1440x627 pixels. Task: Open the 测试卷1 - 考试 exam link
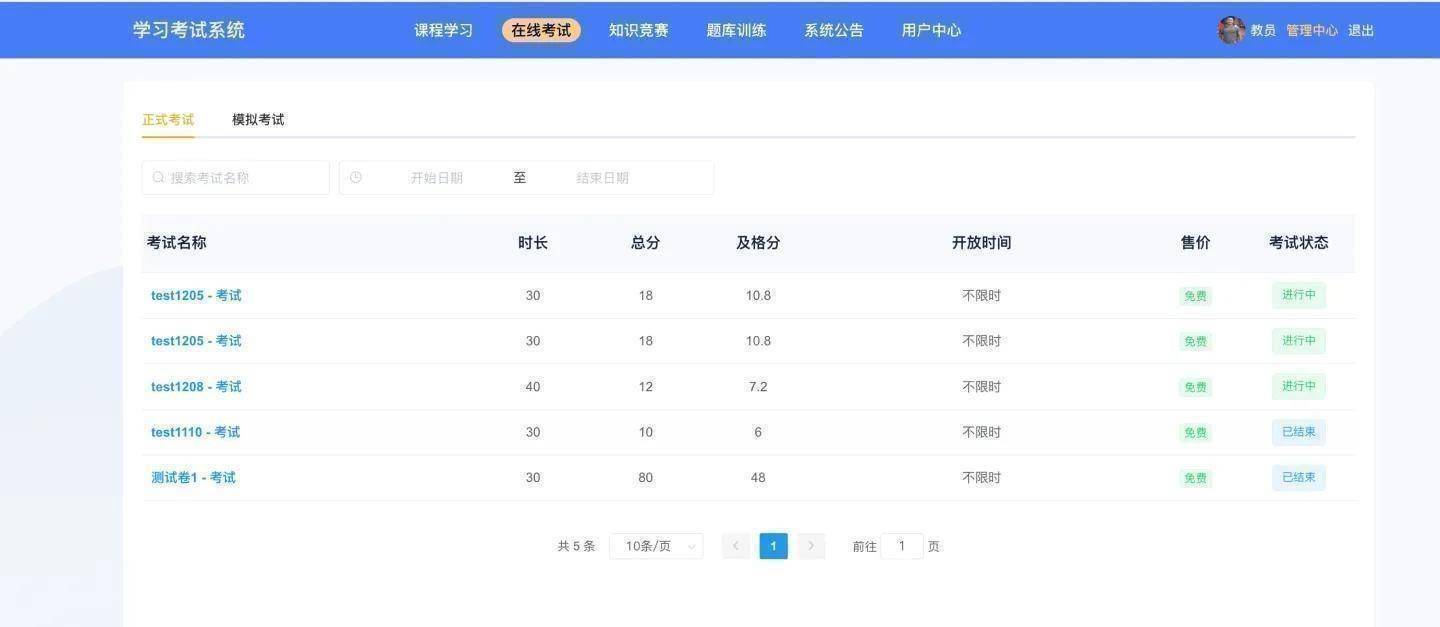(193, 477)
